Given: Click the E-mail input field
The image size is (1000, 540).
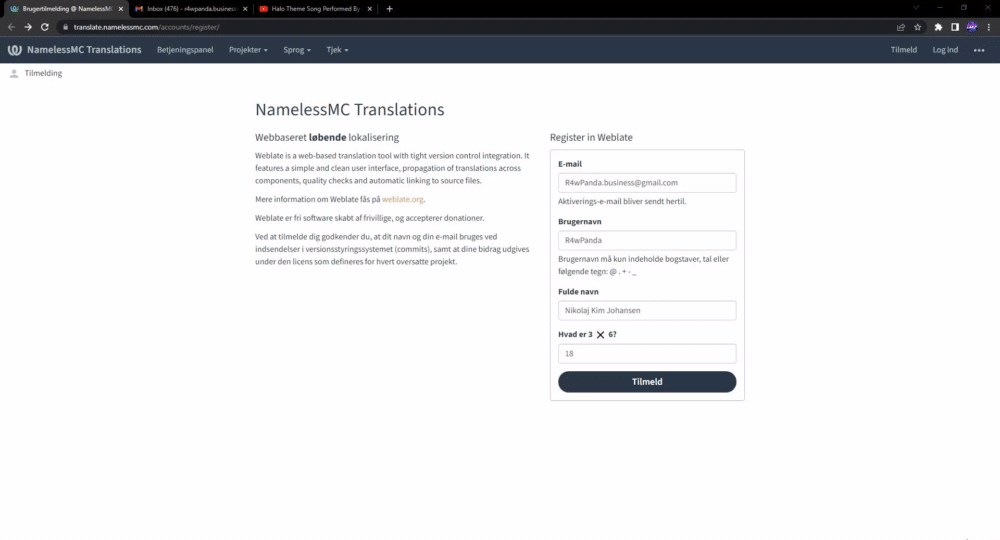Looking at the screenshot, I should coord(647,183).
